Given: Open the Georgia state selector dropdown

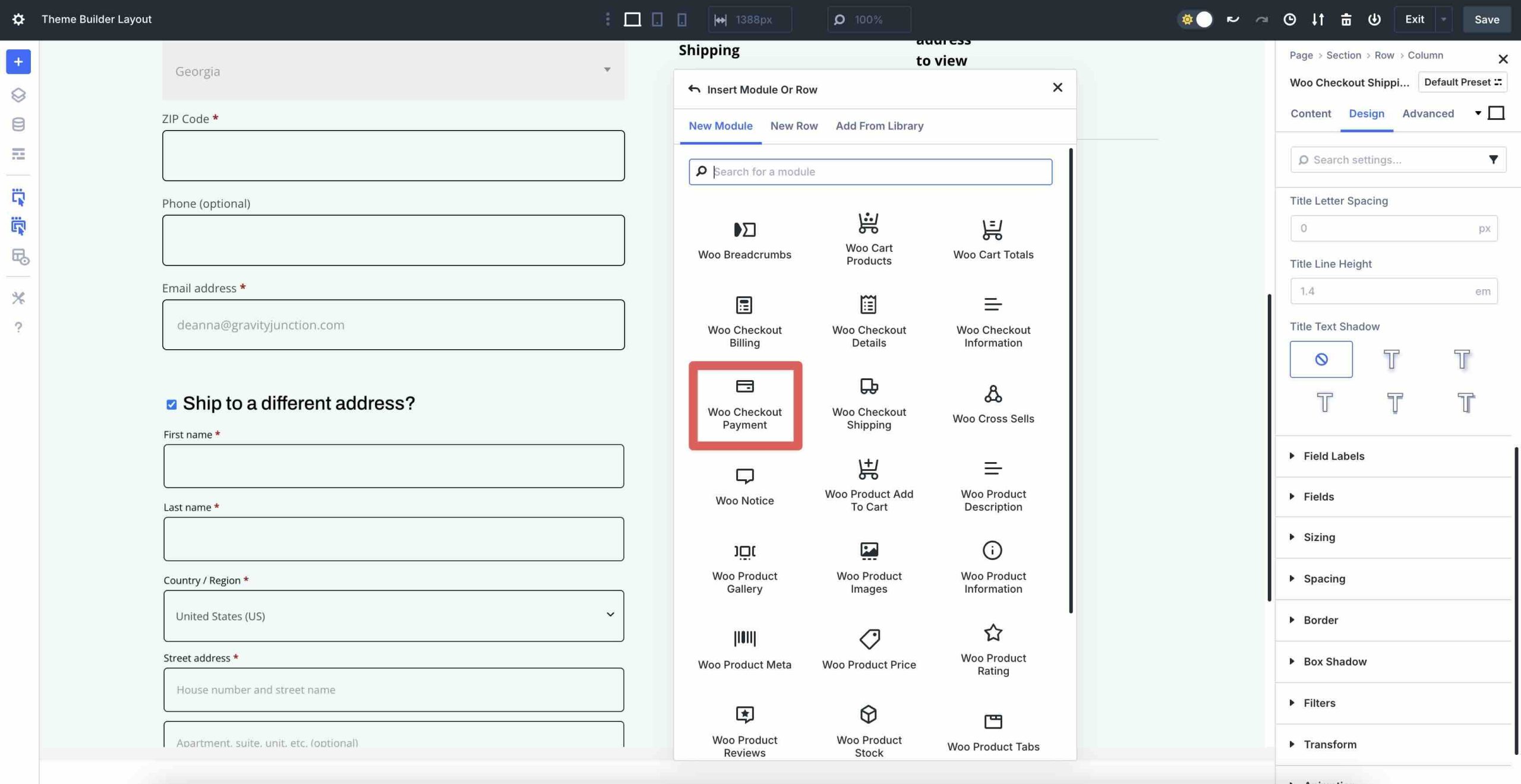Looking at the screenshot, I should pos(393,71).
